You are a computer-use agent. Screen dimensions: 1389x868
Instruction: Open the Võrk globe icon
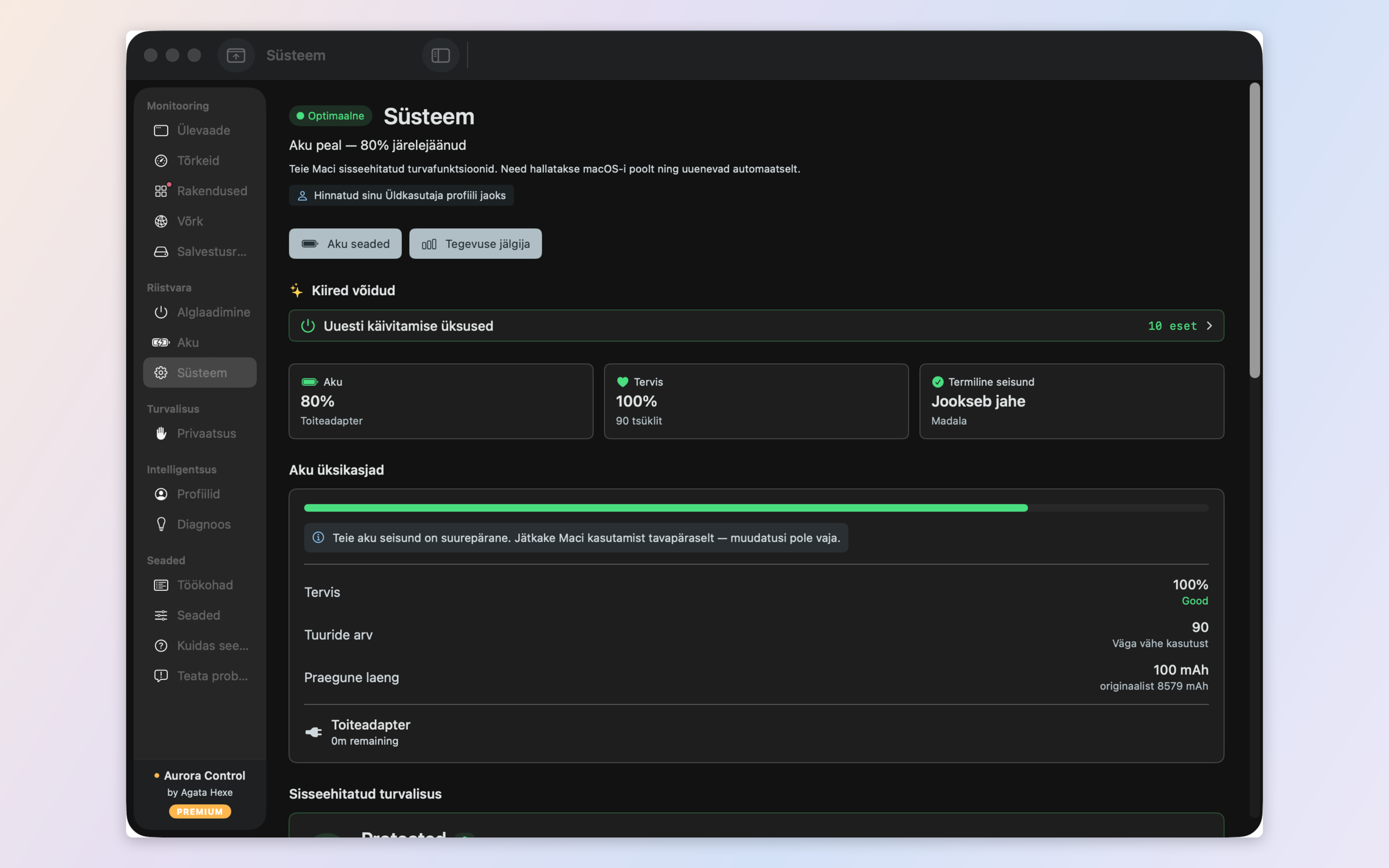pyautogui.click(x=161, y=221)
